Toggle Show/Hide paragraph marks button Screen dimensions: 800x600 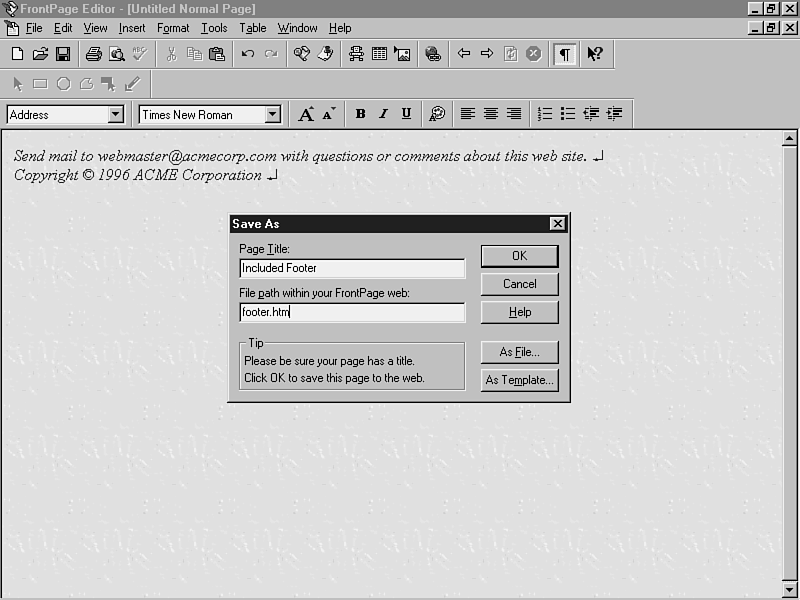(x=565, y=54)
